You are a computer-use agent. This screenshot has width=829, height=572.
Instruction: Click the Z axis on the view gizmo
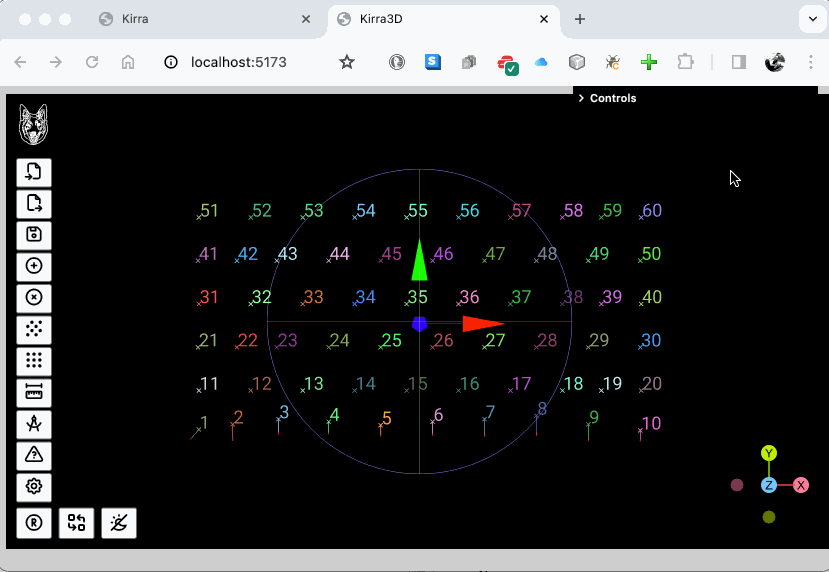tap(769, 485)
